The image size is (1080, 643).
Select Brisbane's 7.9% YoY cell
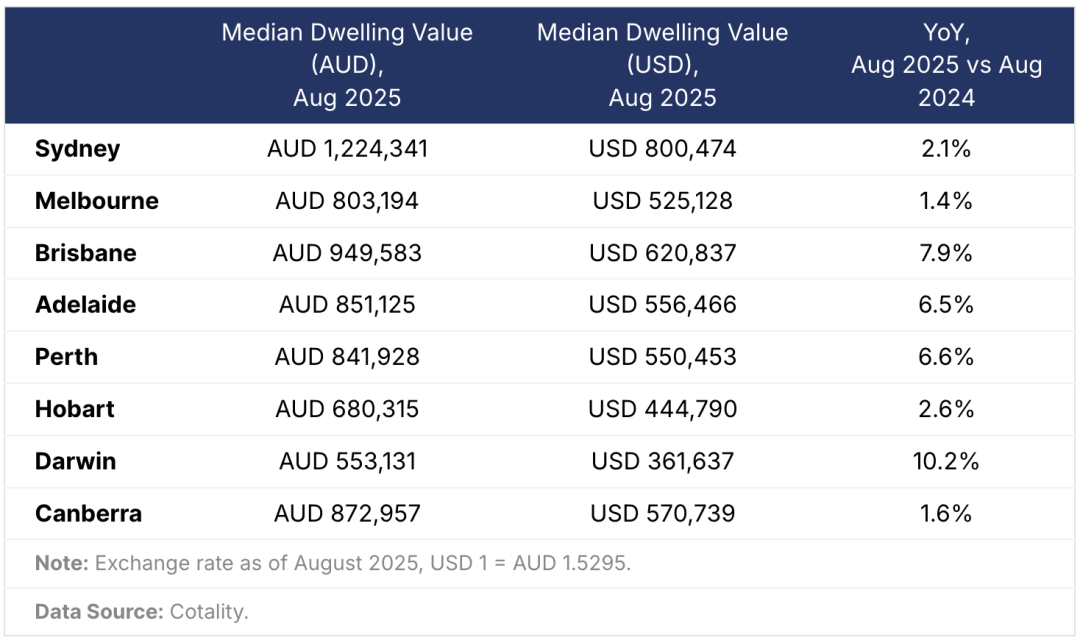tap(946, 253)
